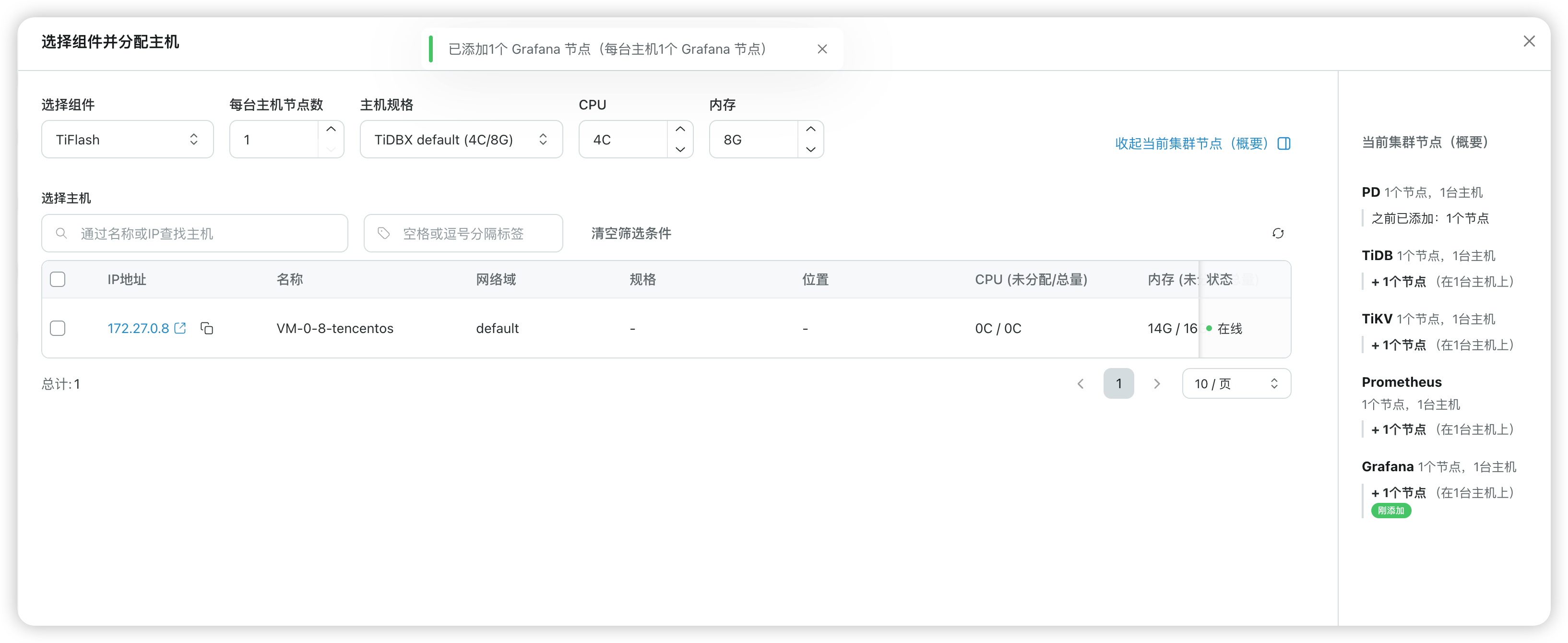
Task: Dismiss the Grafana node added notification
Action: coord(822,49)
